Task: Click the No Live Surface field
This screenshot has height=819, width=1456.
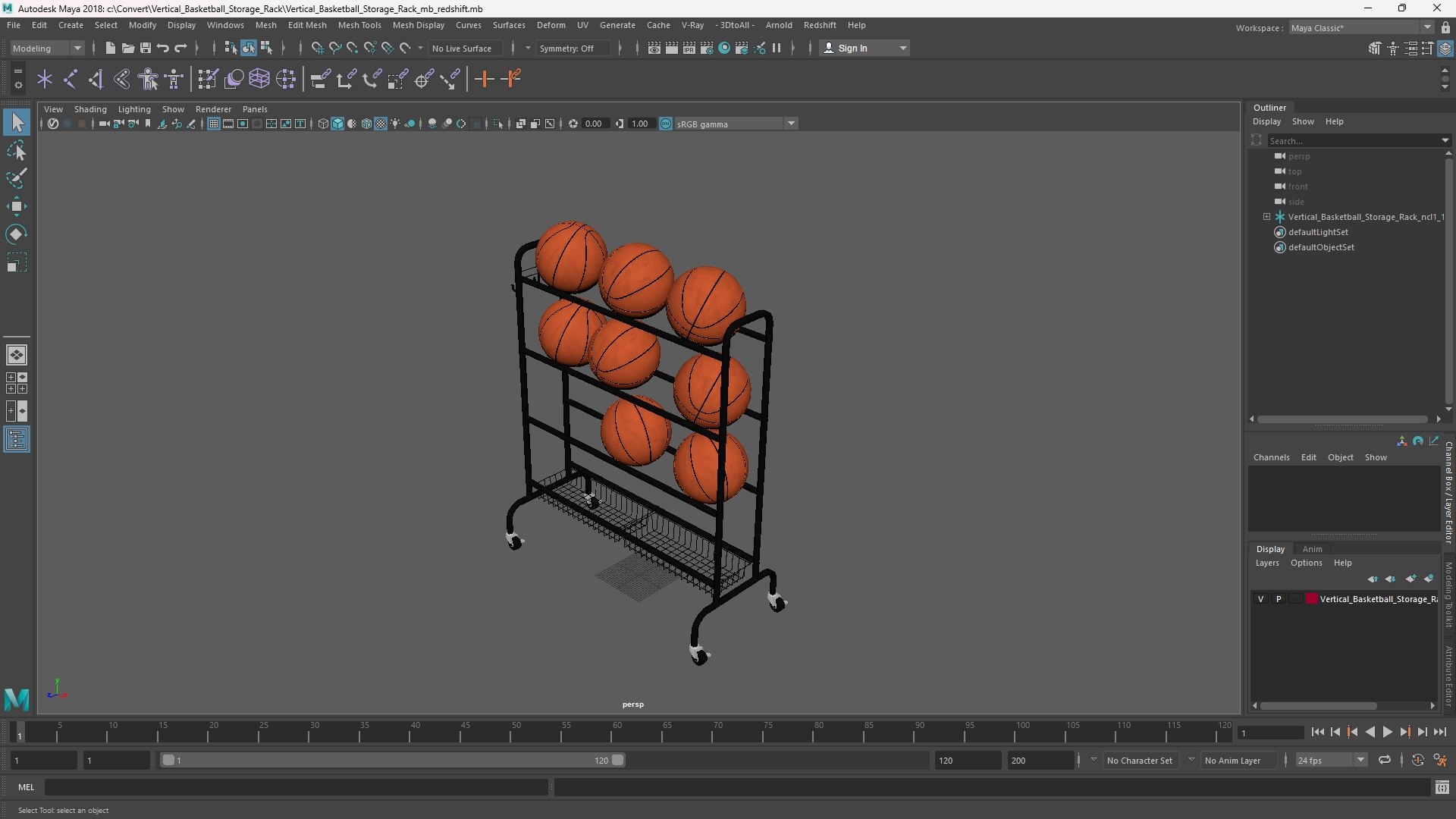Action: point(466,49)
